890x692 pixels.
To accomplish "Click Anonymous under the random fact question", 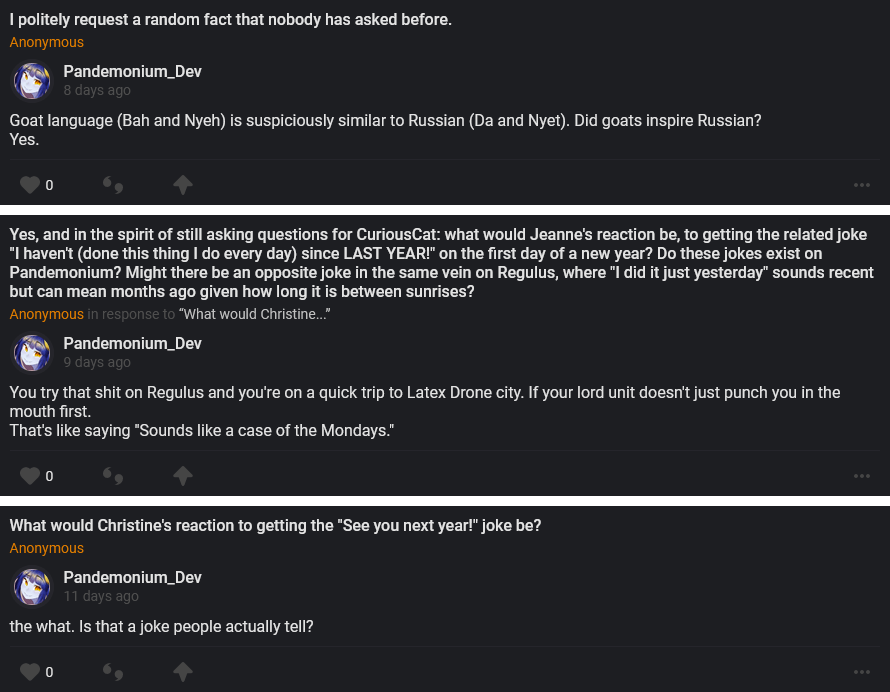I will coord(47,42).
